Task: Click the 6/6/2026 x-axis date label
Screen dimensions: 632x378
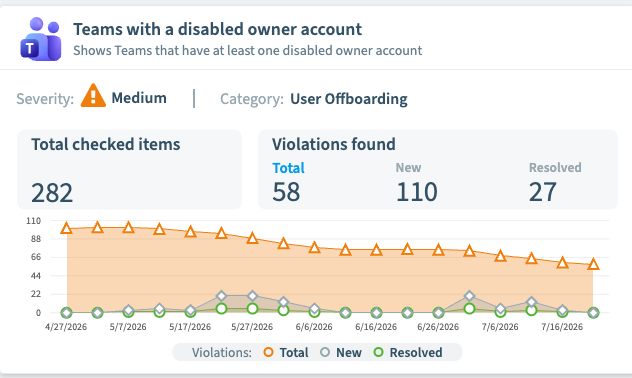Action: [314, 327]
